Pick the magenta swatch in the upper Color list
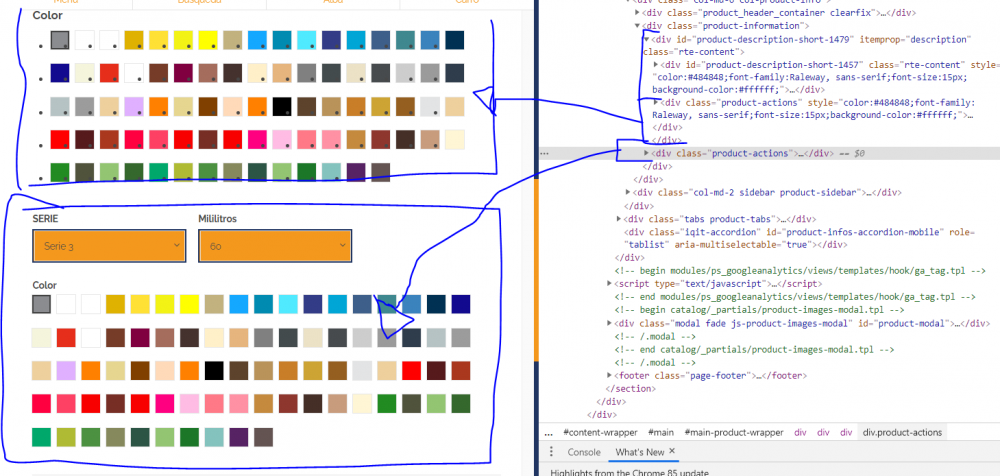The image size is (1000, 476). (x=257, y=139)
